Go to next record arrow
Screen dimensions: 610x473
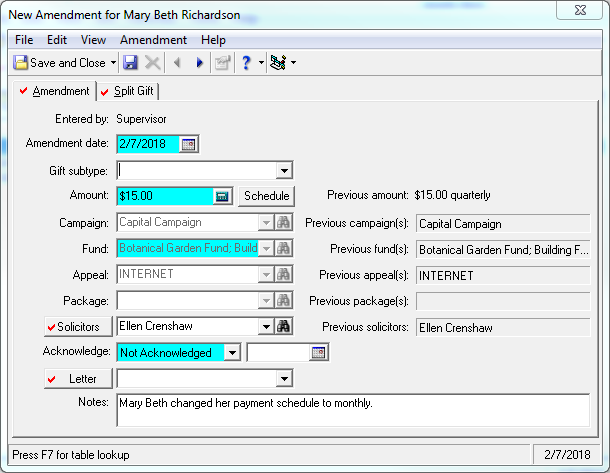[199, 62]
